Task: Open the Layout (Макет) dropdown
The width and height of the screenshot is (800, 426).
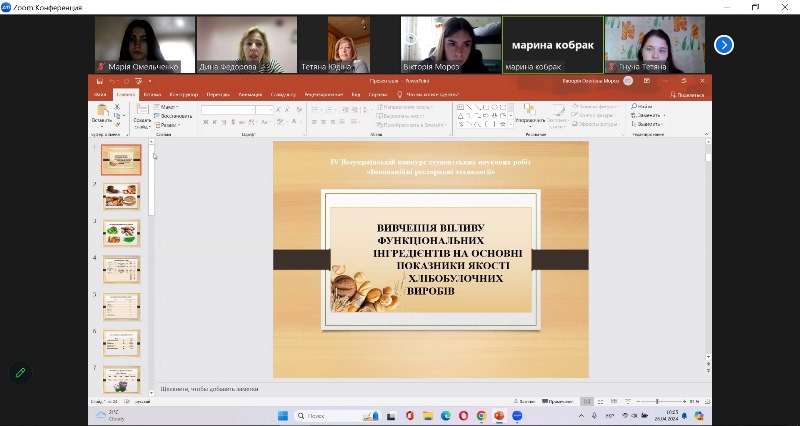Action: (x=168, y=105)
